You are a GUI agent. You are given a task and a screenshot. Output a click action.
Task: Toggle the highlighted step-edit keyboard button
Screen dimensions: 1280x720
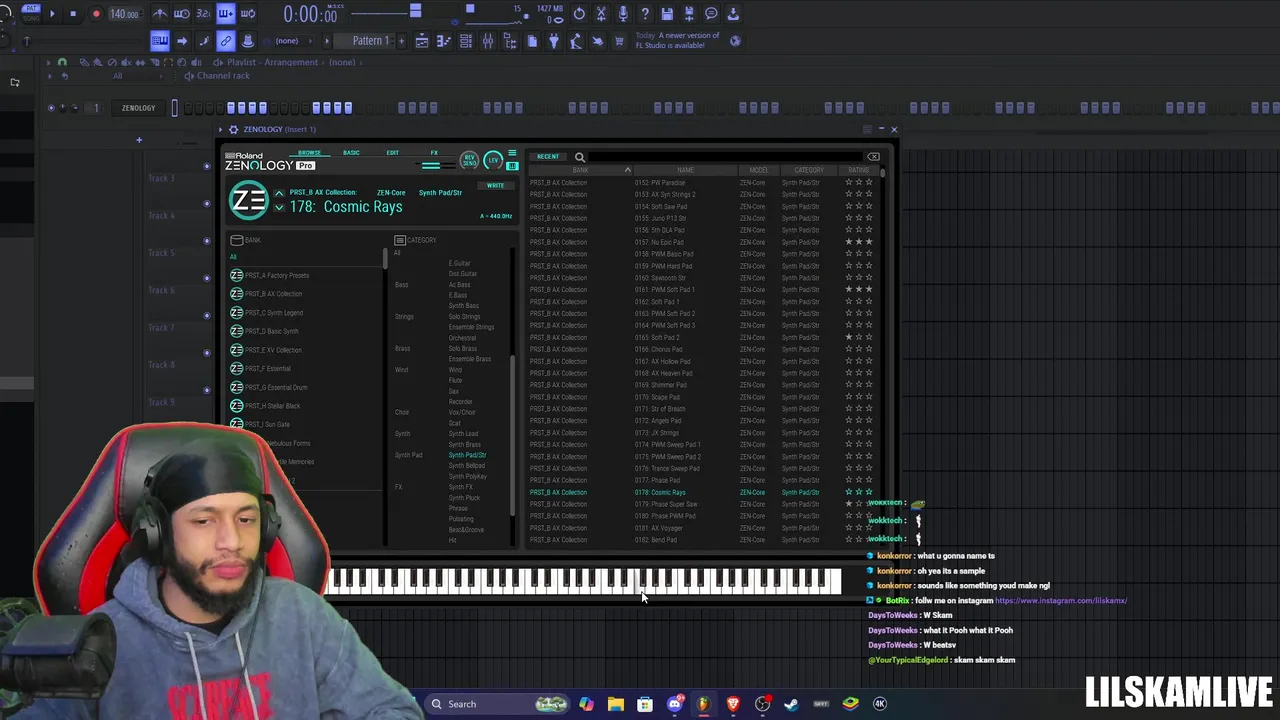tap(226, 14)
